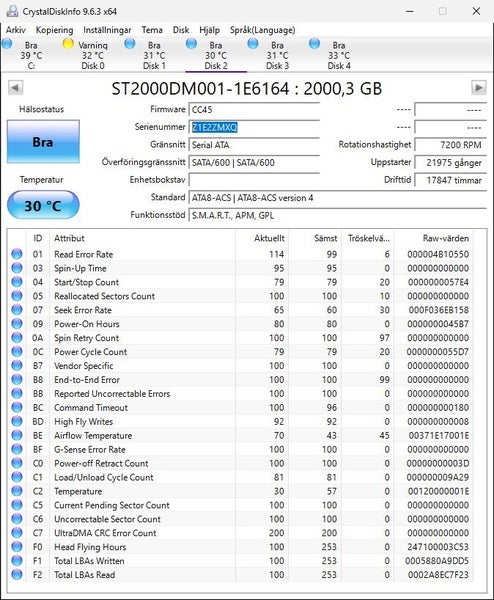Select the yellow Varning Disk 0 icon
The width and height of the screenshot is (494, 600).
click(68, 44)
